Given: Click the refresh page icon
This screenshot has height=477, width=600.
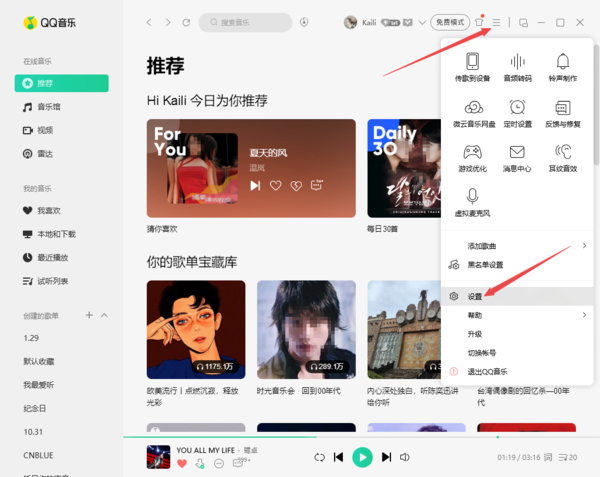Looking at the screenshot, I should click(x=186, y=23).
